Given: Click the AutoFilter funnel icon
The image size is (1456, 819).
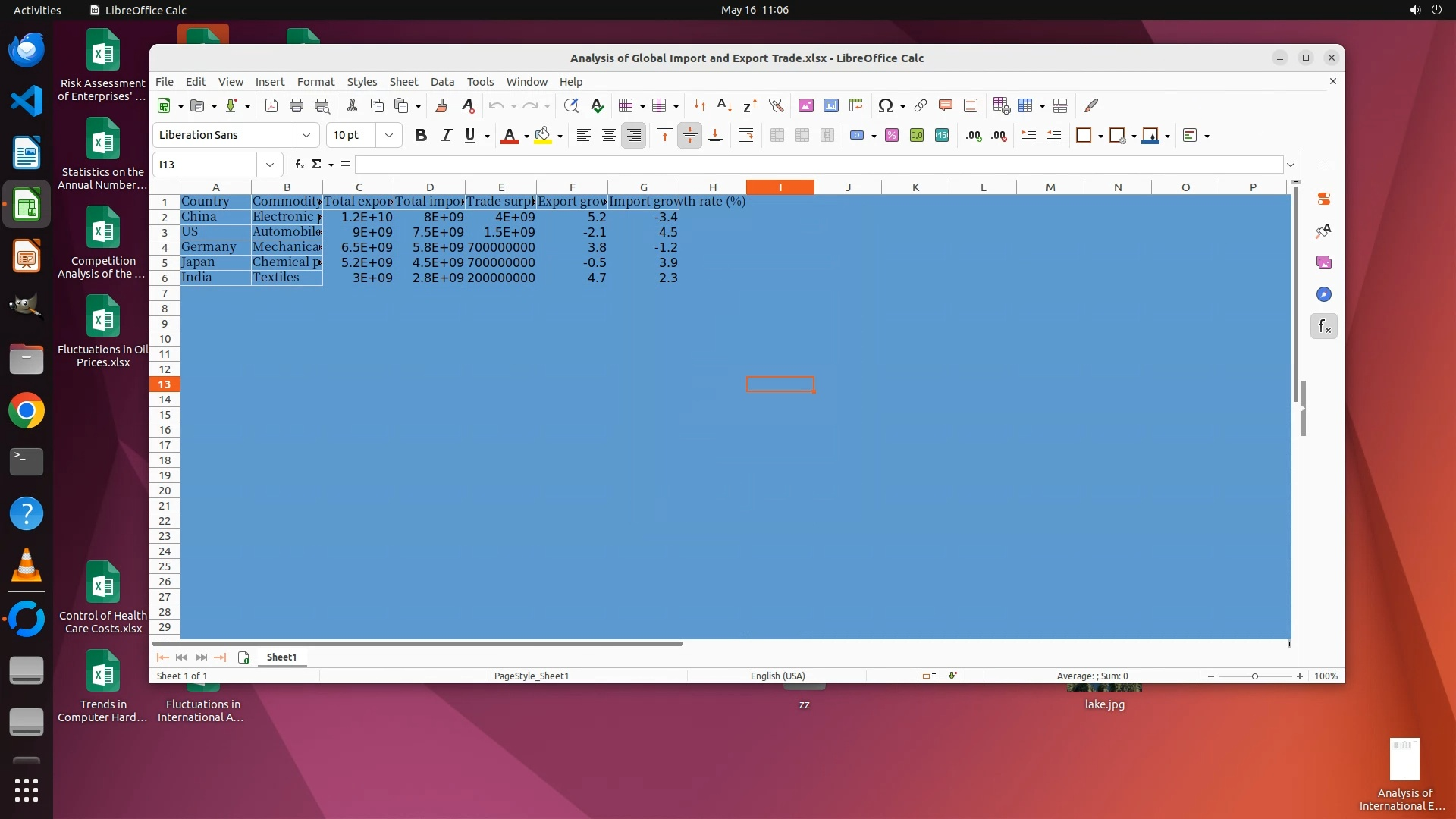Looking at the screenshot, I should (776, 106).
